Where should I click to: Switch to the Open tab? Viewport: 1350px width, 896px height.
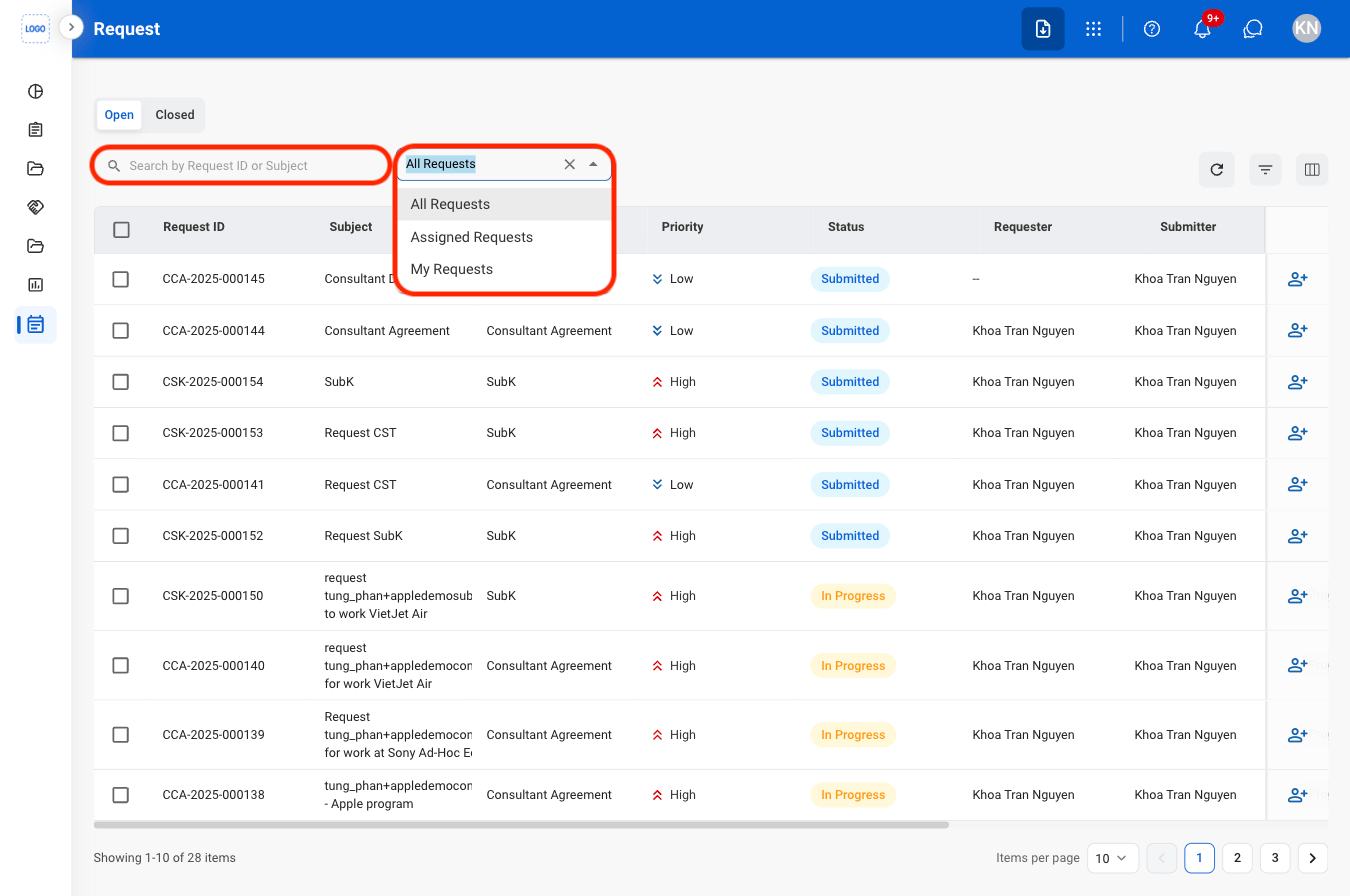click(x=119, y=115)
